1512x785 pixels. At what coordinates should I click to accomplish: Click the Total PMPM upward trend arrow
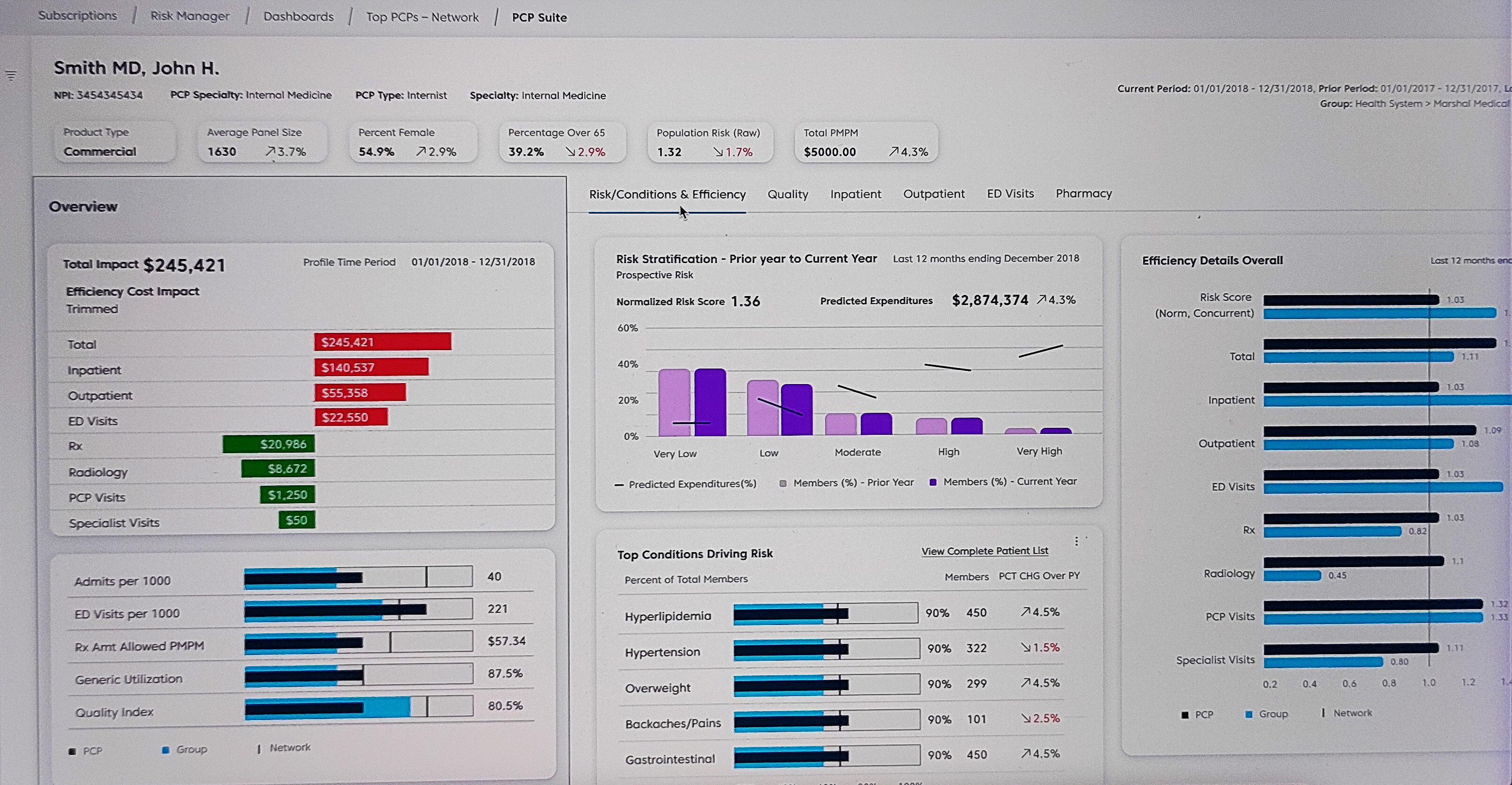[x=893, y=152]
